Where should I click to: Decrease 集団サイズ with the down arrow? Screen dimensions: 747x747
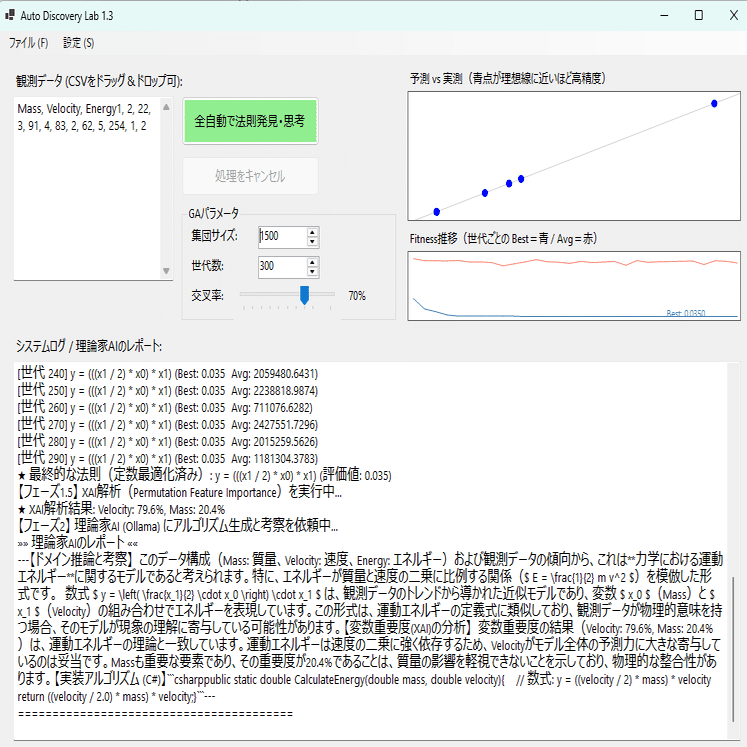[312, 242]
